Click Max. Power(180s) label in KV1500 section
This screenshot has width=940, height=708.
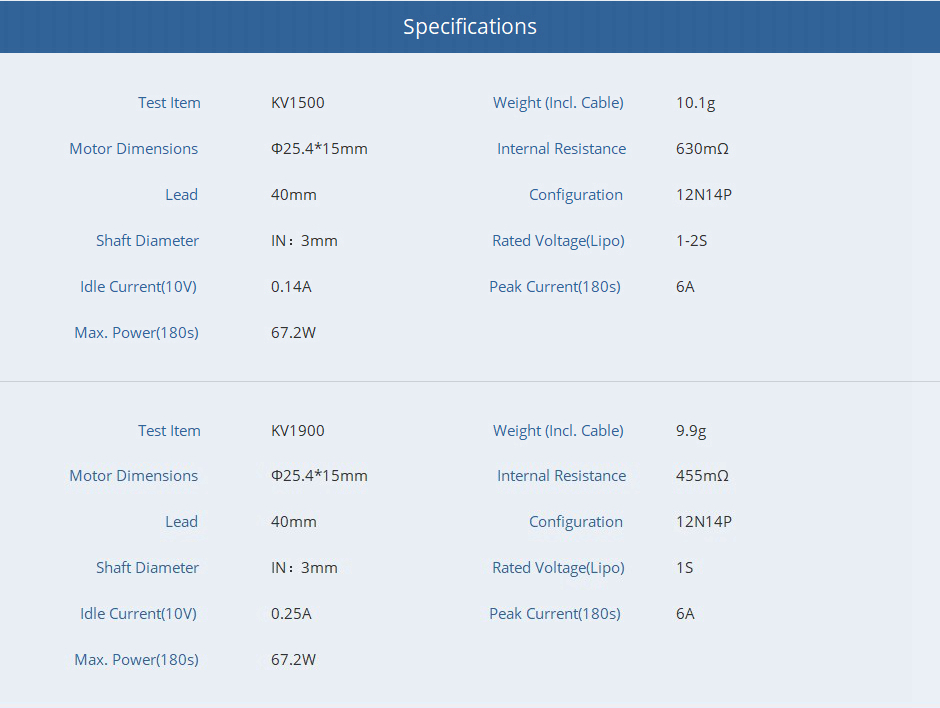[x=136, y=333]
